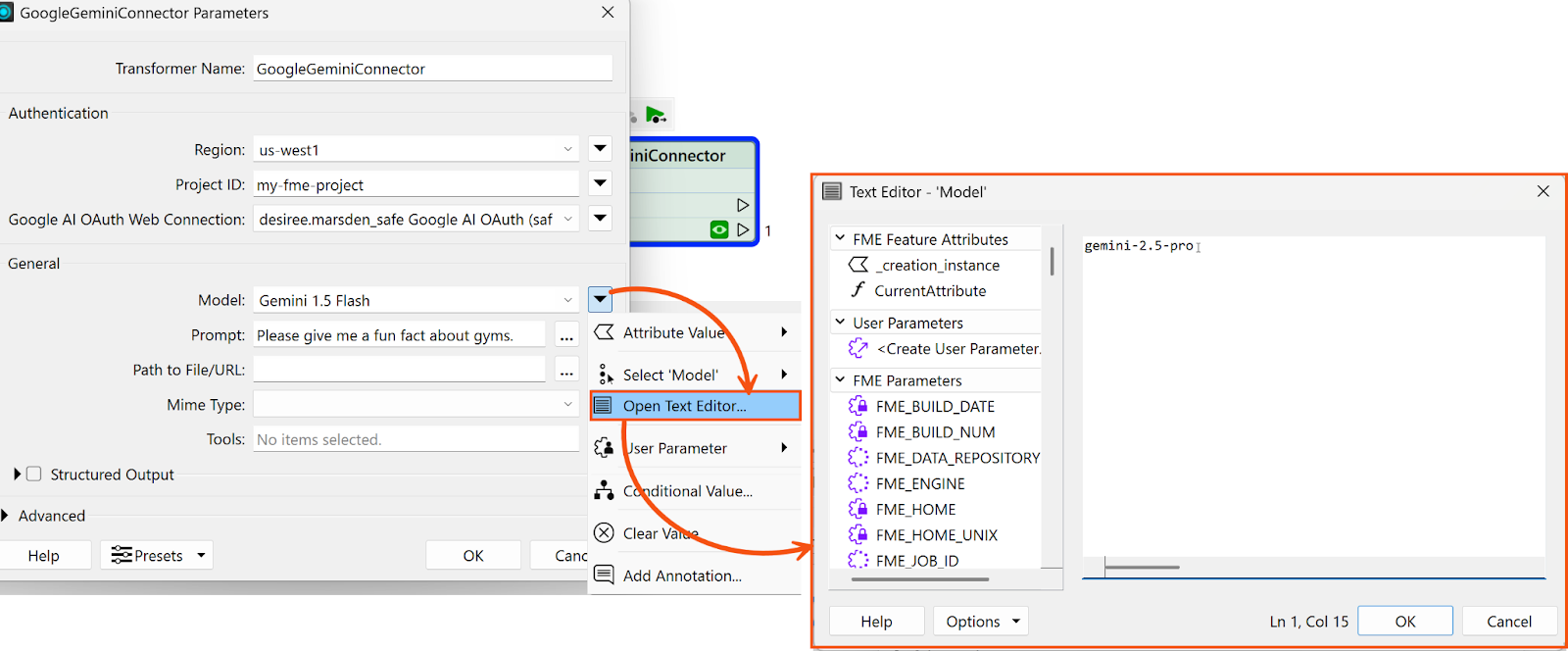
Task: Open the Project ID options arrow button
Action: coord(601,183)
